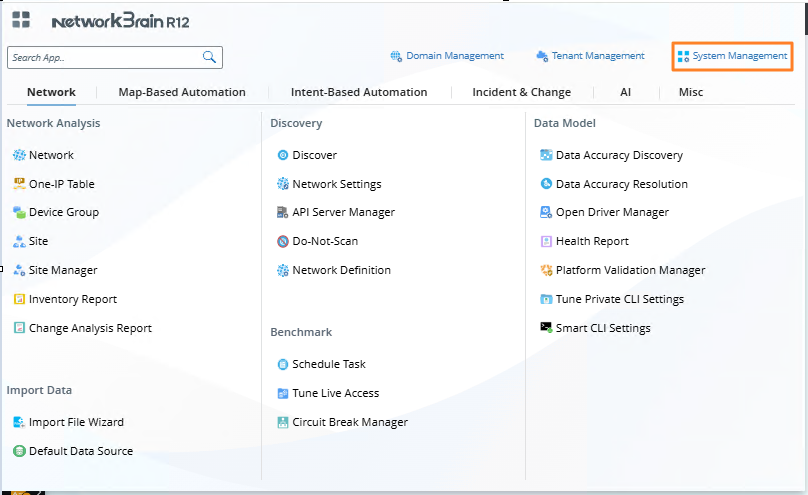The height and width of the screenshot is (495, 808).
Task: Click the API Server Manager icon
Action: click(x=283, y=212)
